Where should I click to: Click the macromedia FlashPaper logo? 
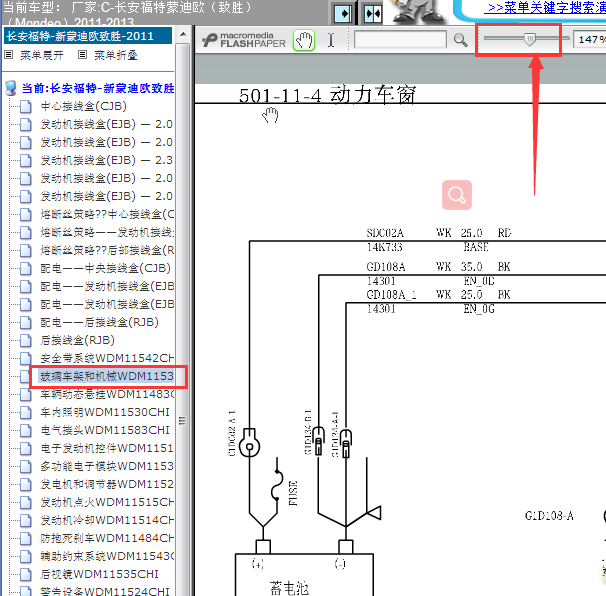click(244, 40)
